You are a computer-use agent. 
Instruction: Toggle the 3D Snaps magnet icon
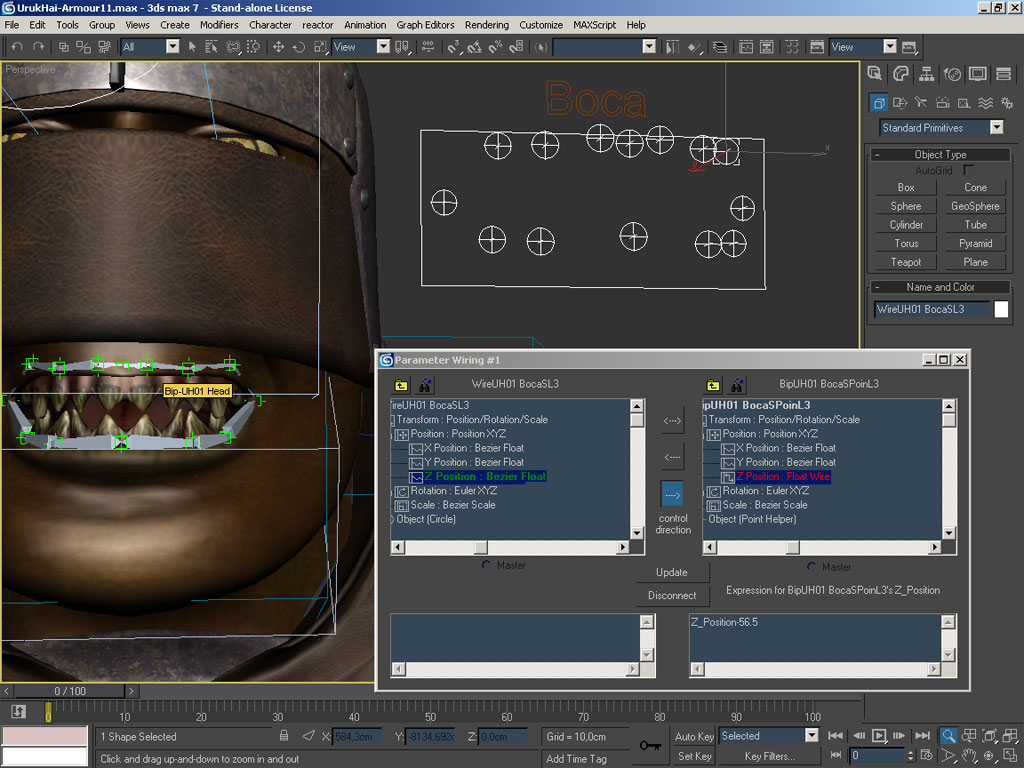pyautogui.click(x=453, y=47)
